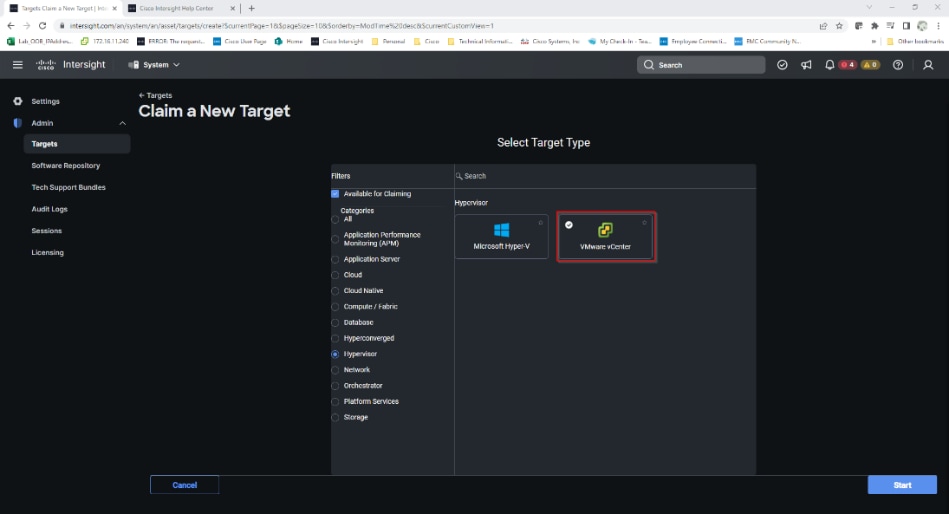Open the browser extensions puzzle icon
949x514 pixels.
coord(875,25)
